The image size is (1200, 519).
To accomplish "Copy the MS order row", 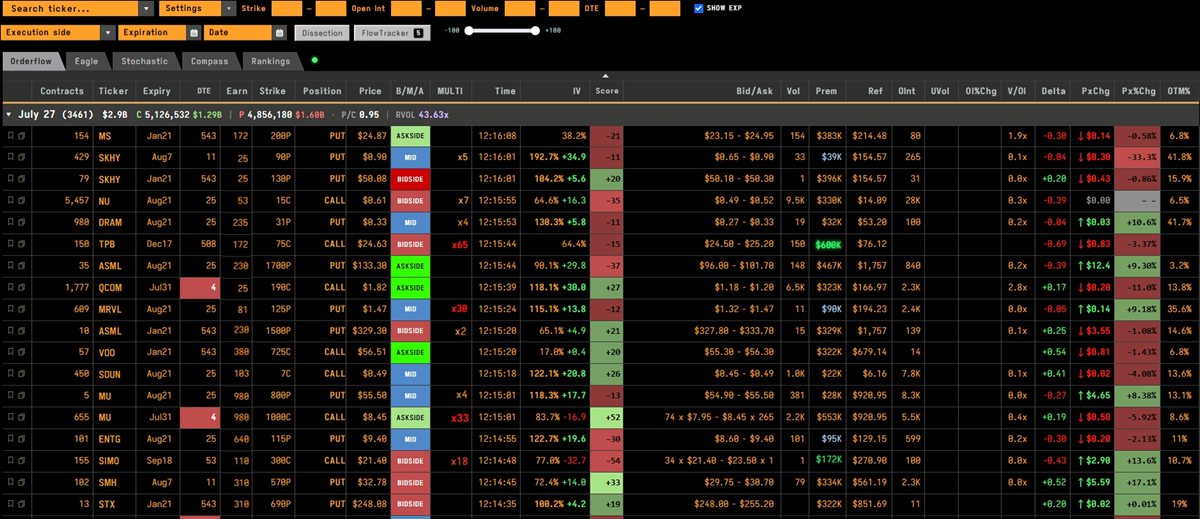I will tap(21, 135).
